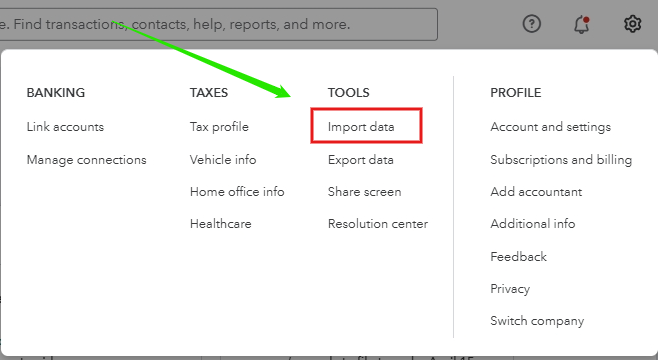Click the BANKING section heading
The height and width of the screenshot is (360, 658).
tap(55, 92)
